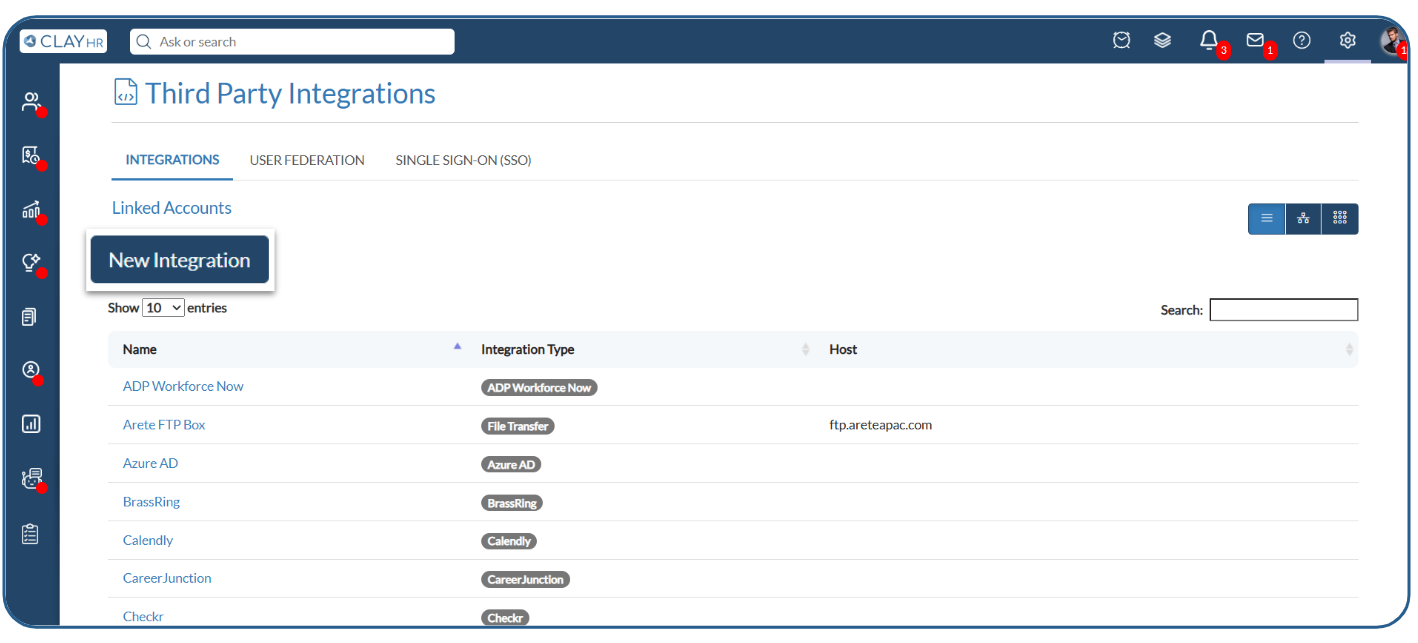Open the Linked Accounts link
This screenshot has width=1418, height=643.
172,208
